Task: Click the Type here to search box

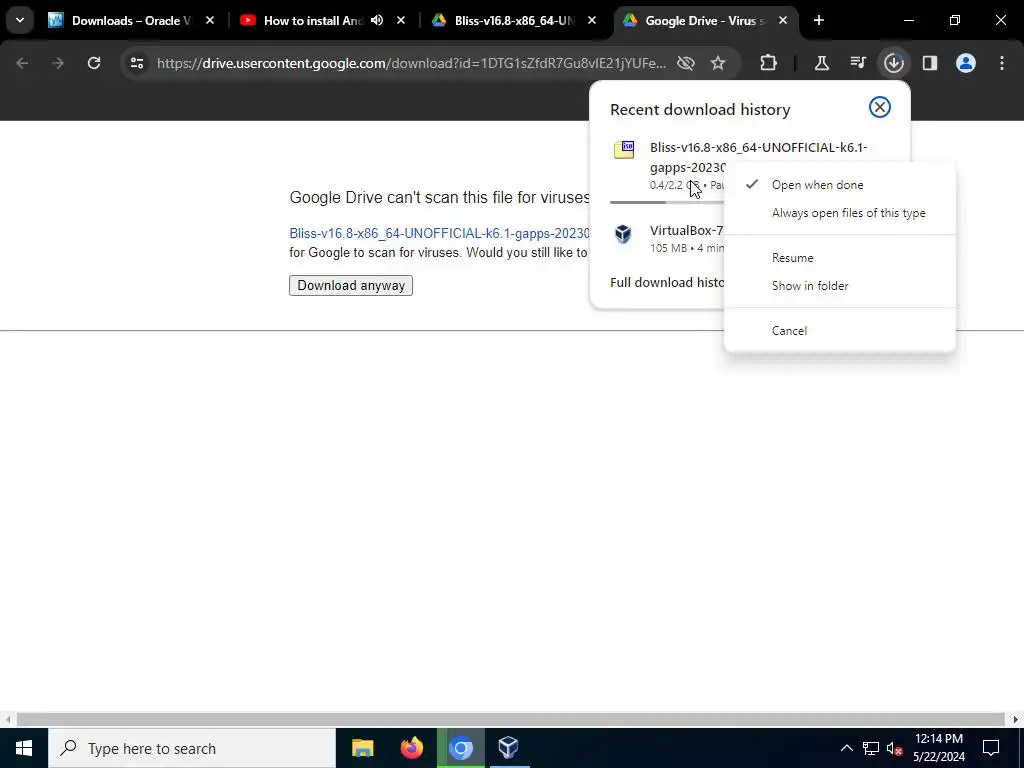Action: pos(192,748)
